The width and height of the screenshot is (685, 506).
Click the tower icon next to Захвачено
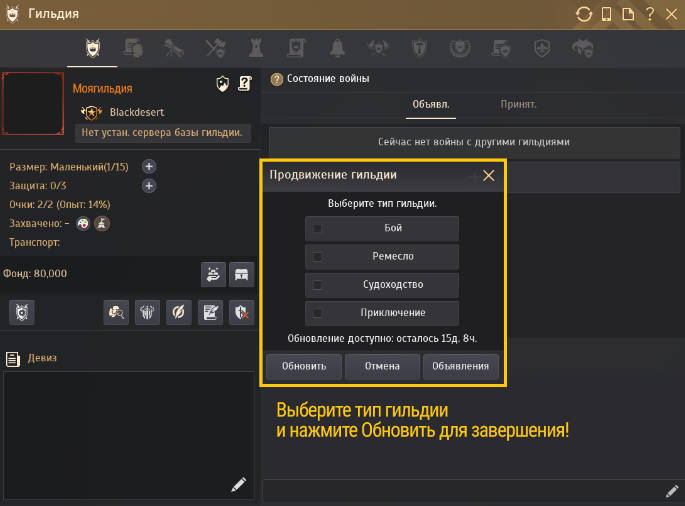pyautogui.click(x=102, y=224)
